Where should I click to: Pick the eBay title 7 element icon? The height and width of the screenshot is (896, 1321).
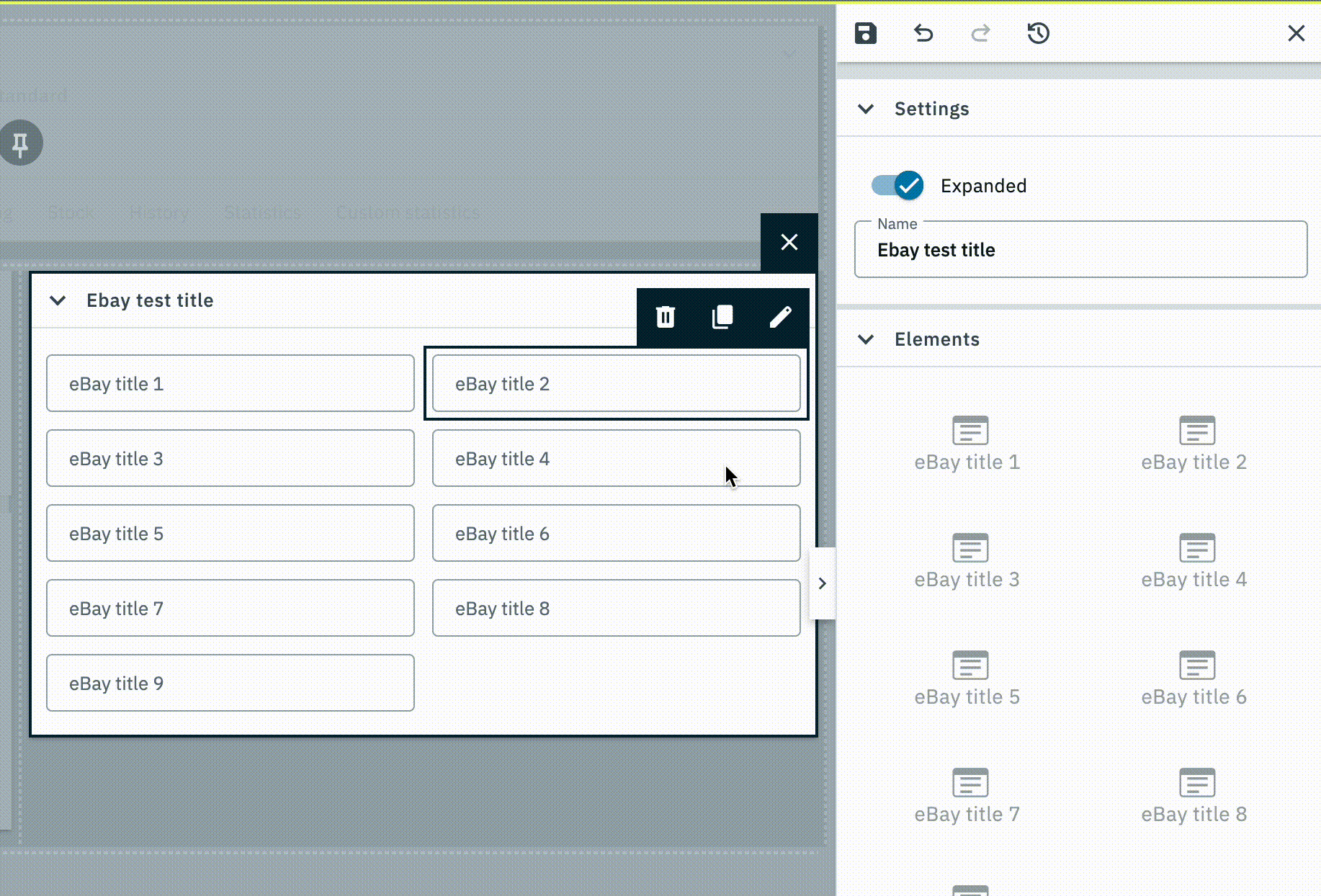[x=970, y=783]
